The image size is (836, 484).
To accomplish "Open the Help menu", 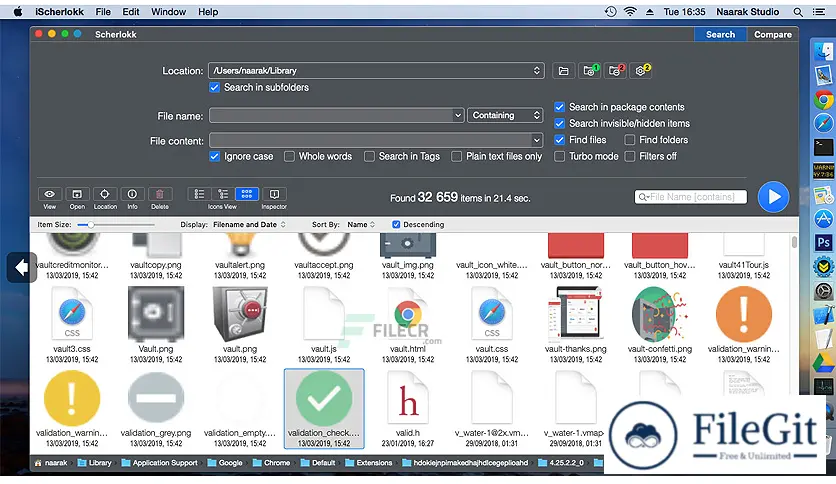I will (208, 12).
